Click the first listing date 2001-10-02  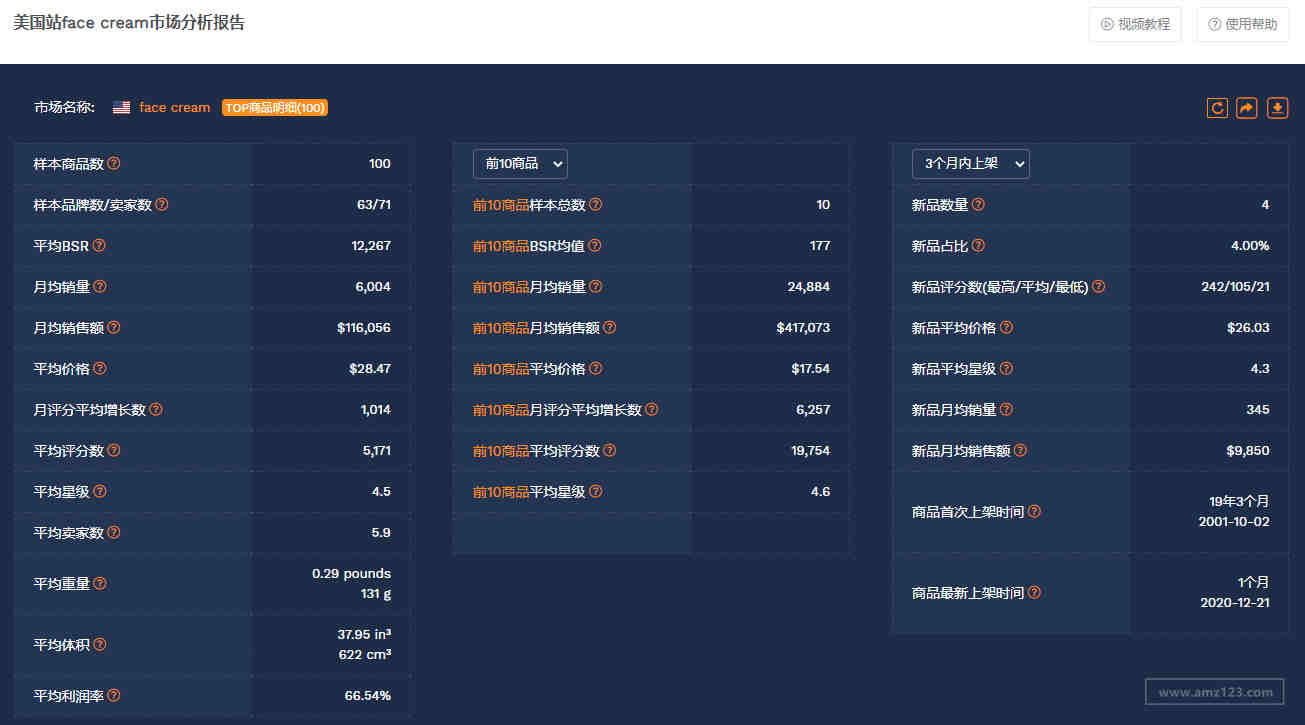pyautogui.click(x=1234, y=522)
